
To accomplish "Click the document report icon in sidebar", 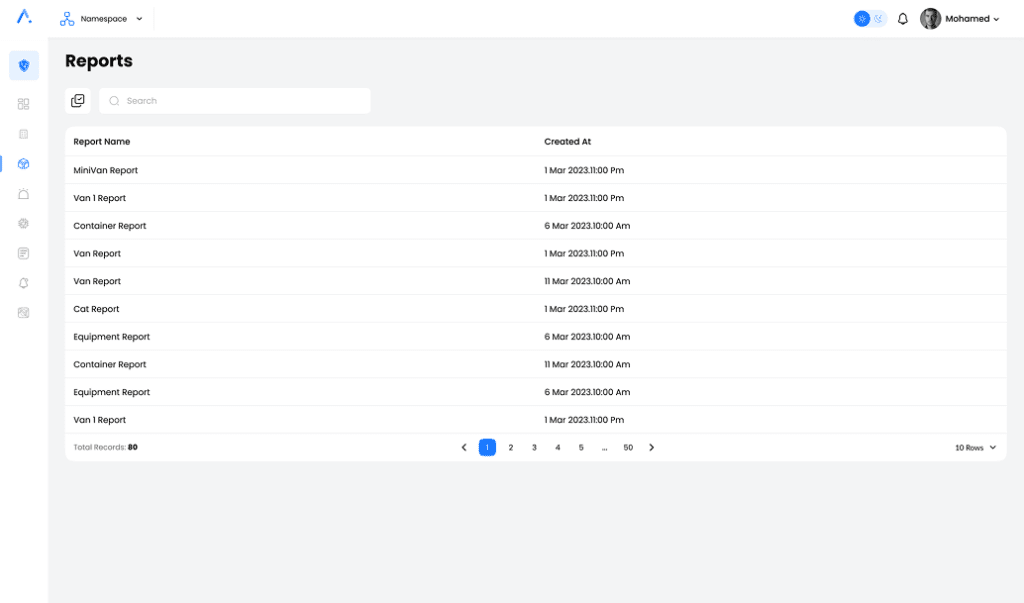I will (24, 253).
